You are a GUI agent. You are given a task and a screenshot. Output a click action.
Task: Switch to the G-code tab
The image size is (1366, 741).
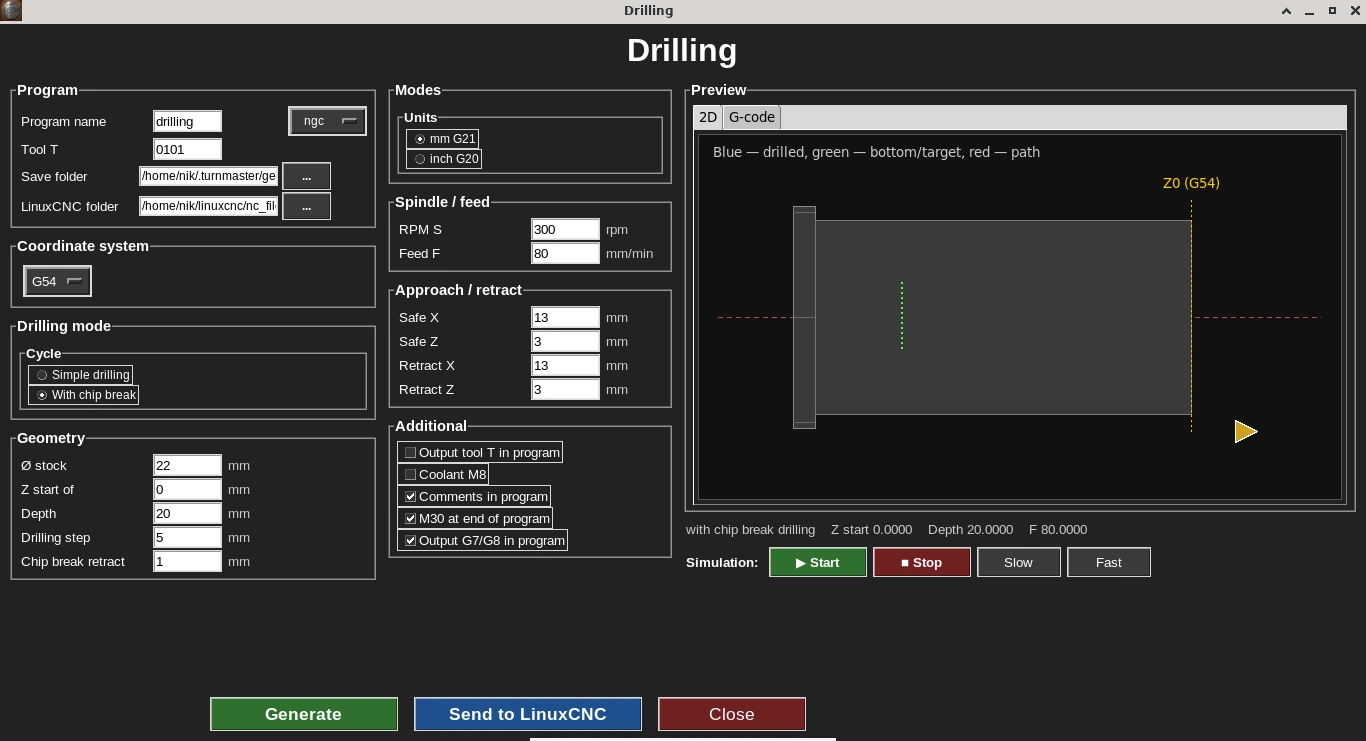[x=751, y=117]
